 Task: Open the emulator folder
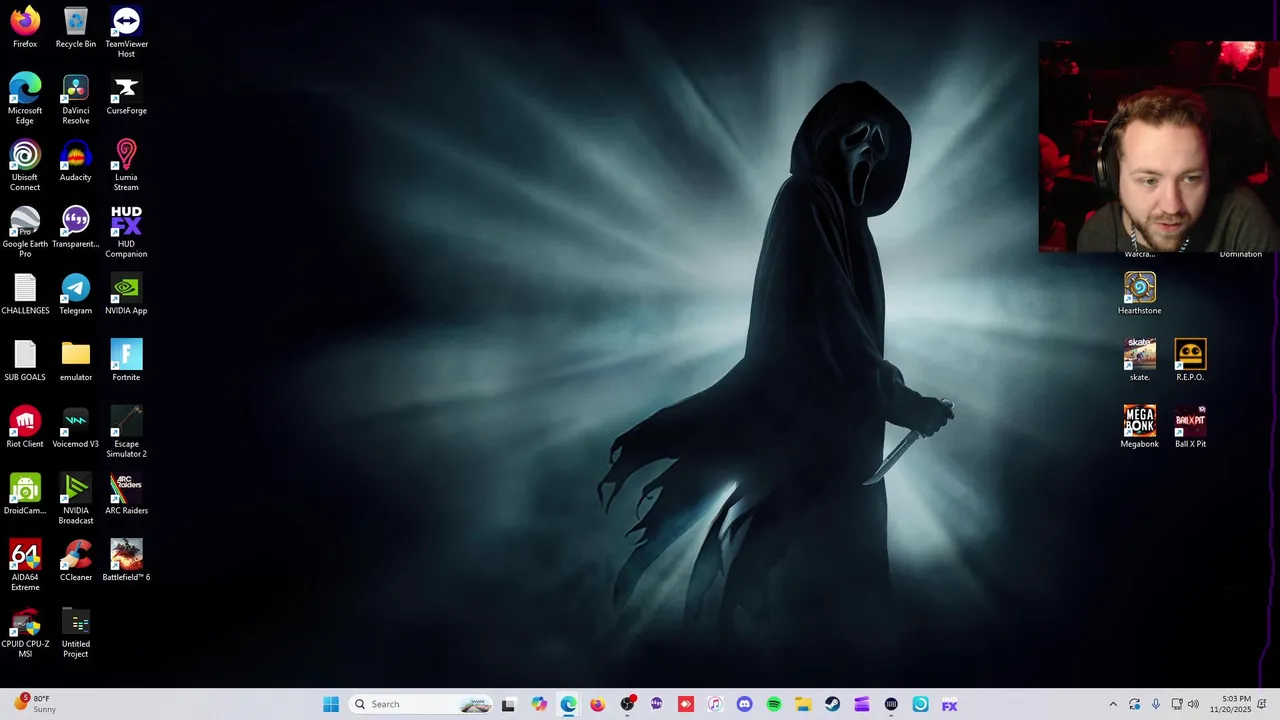[x=76, y=360]
